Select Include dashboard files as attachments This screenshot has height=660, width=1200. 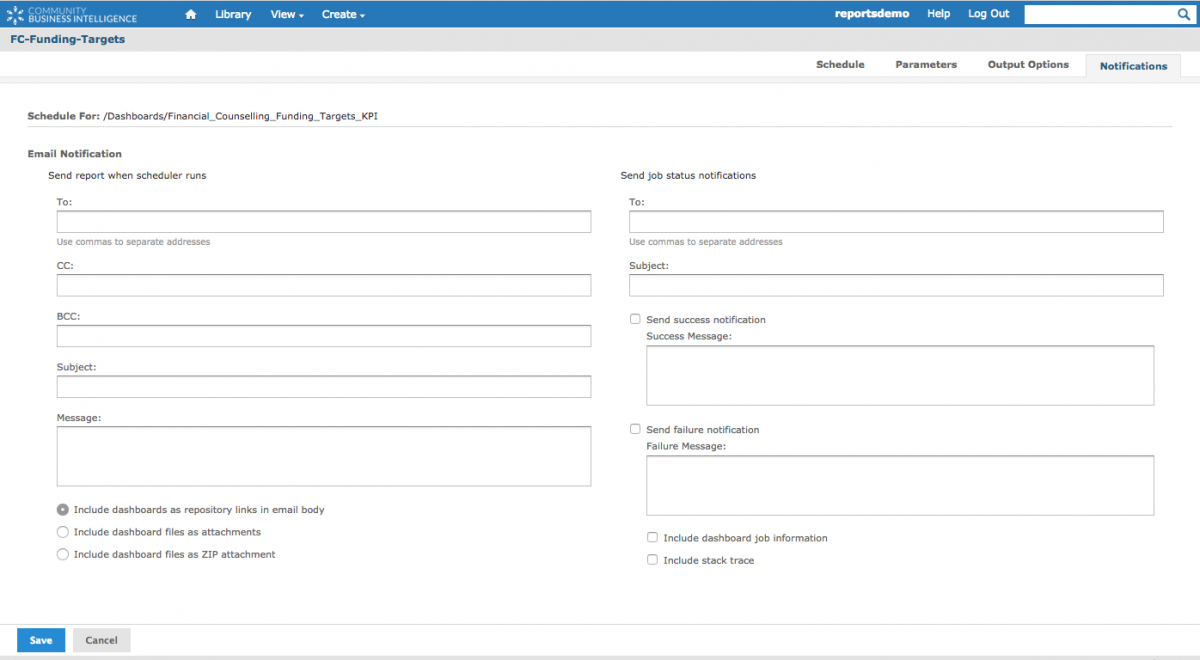[63, 532]
